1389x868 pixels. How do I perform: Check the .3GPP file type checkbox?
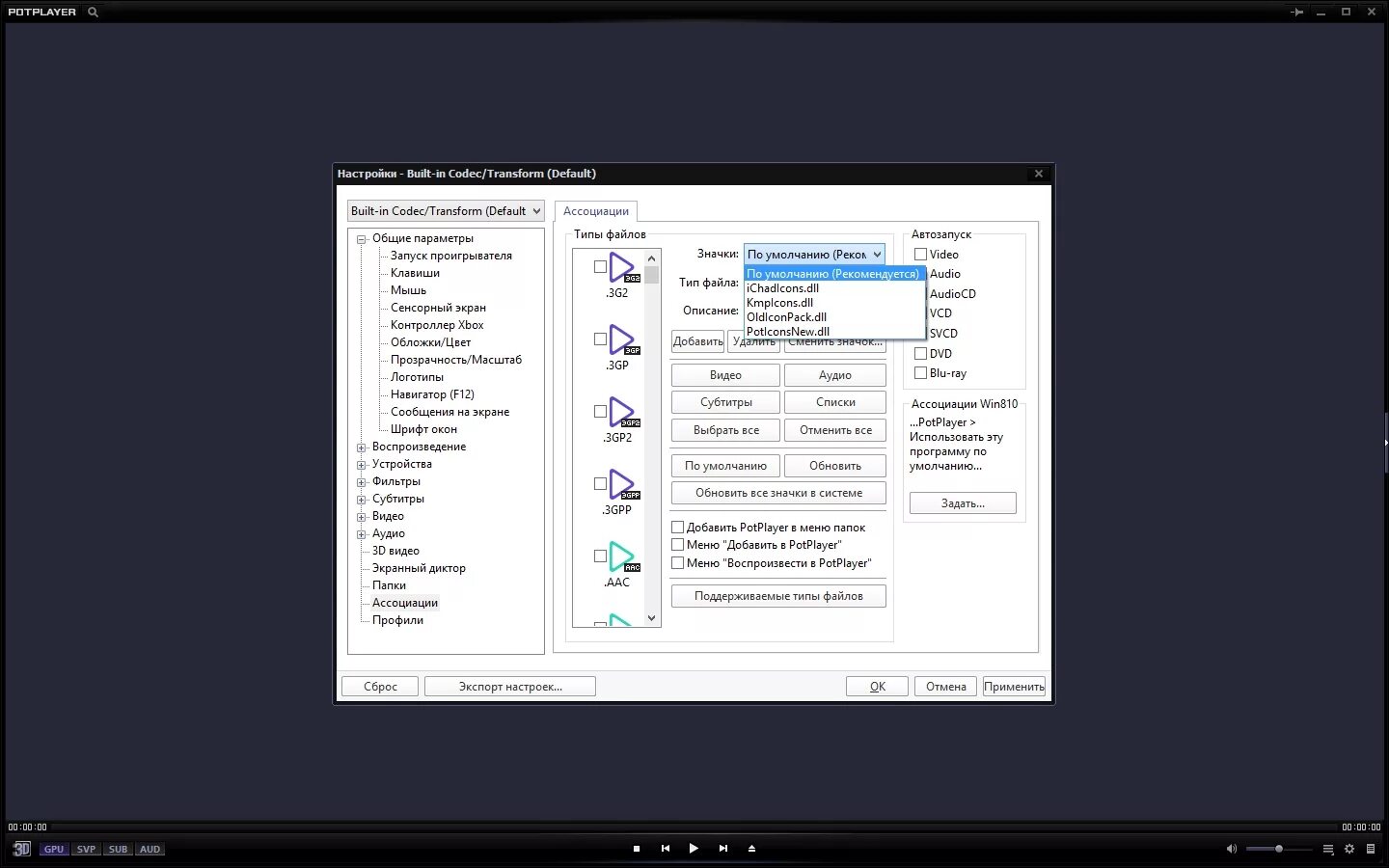point(600,484)
